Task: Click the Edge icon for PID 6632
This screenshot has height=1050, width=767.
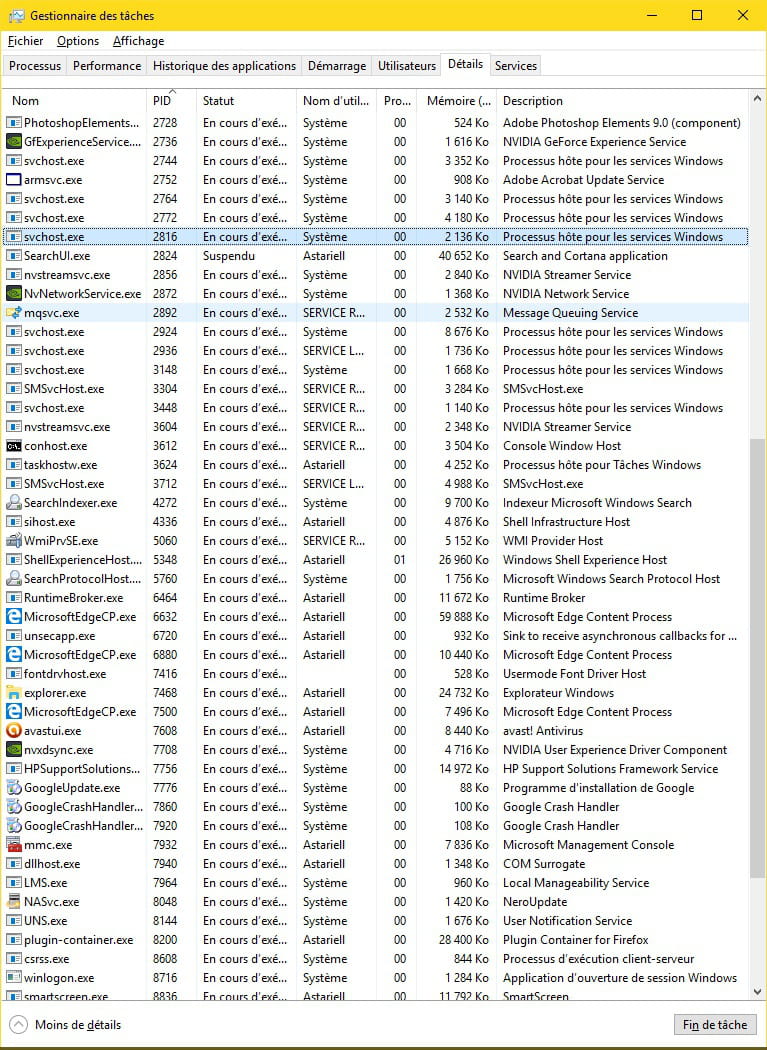Action: 13,617
